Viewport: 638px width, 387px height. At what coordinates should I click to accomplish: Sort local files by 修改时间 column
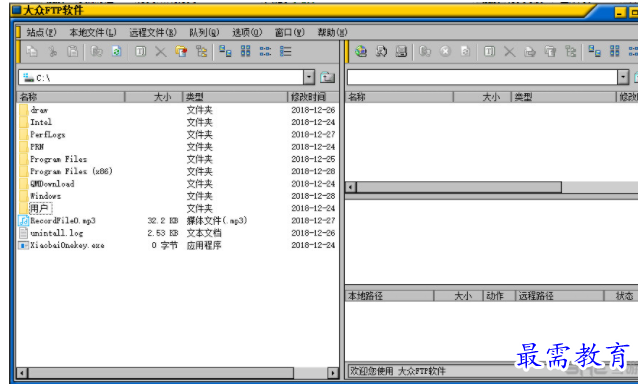pos(313,97)
